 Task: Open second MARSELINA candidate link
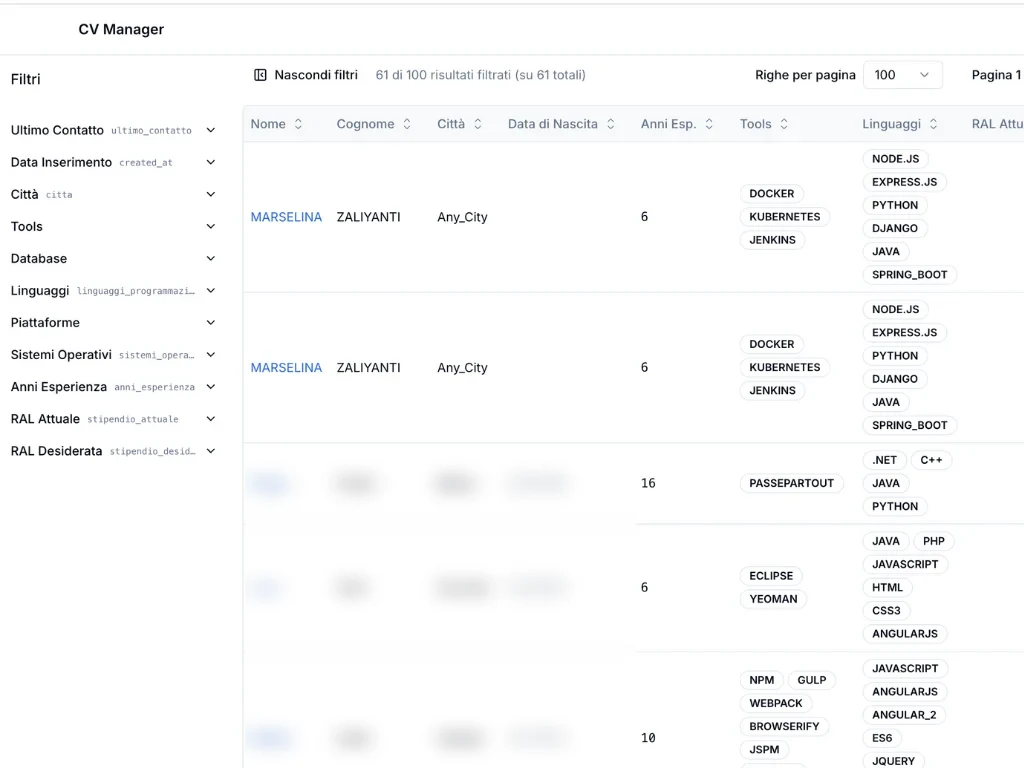click(x=286, y=368)
